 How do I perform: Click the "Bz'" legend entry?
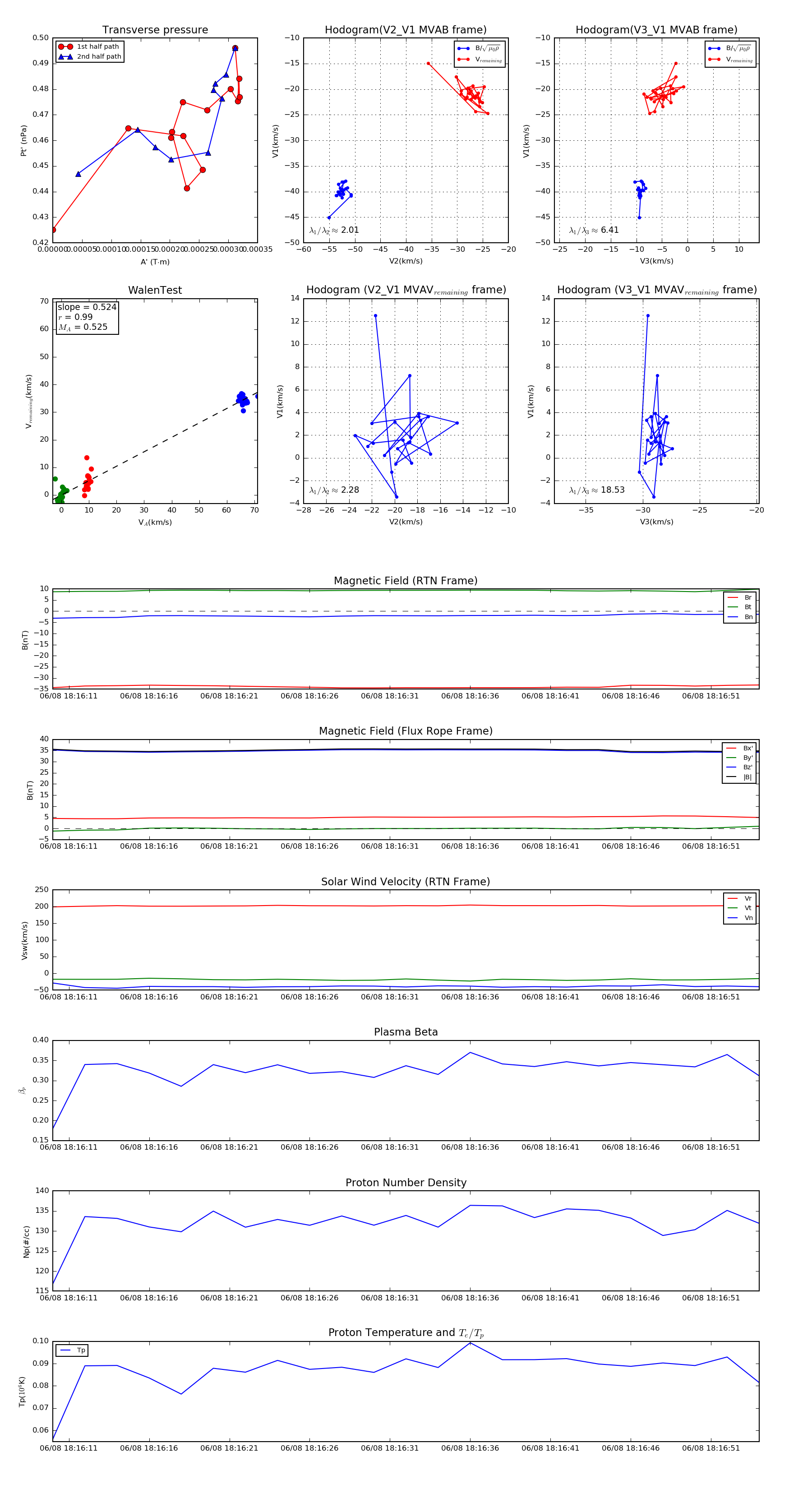click(739, 768)
